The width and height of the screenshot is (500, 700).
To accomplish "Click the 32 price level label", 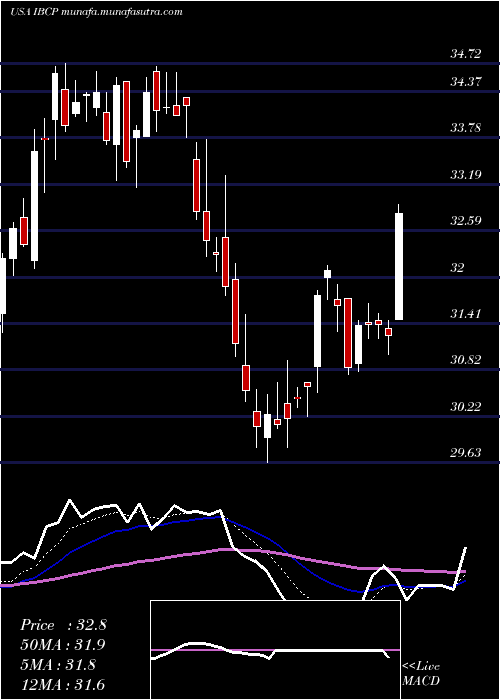I will click(458, 268).
